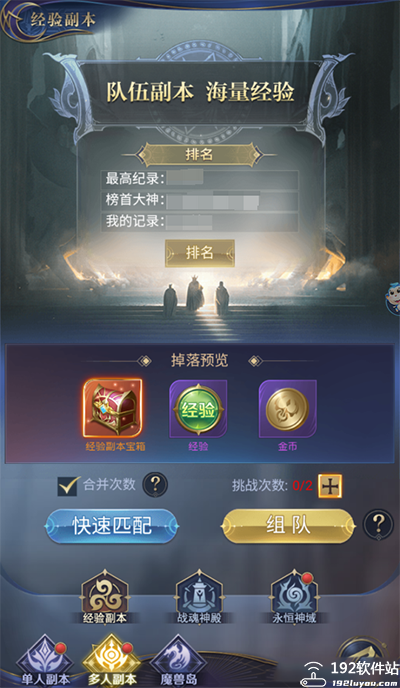Toggle the 合并次数 checkbox
This screenshot has height=688, width=400.
click(68, 486)
